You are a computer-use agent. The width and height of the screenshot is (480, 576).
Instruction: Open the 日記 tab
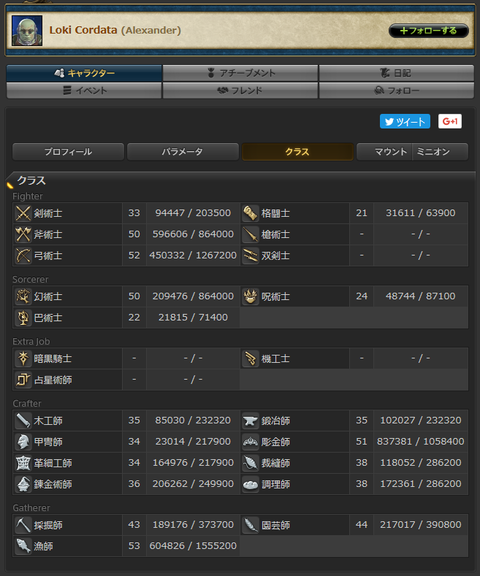pyautogui.click(x=396, y=73)
